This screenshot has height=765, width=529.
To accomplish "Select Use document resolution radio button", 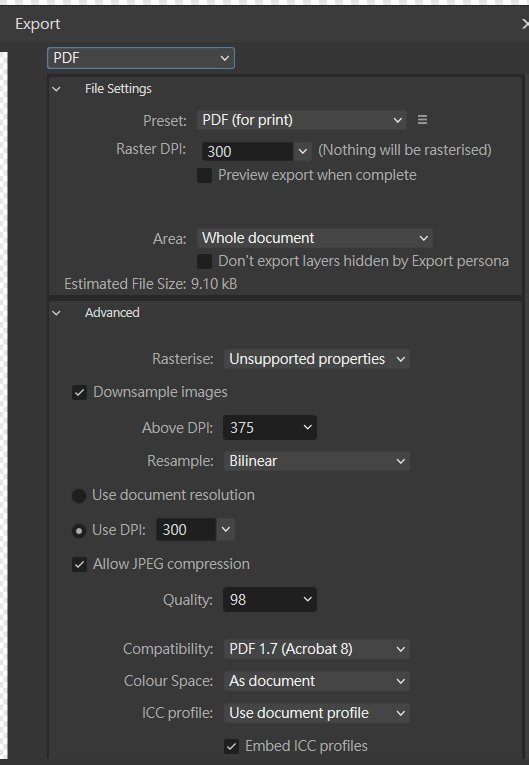I will [79, 496].
